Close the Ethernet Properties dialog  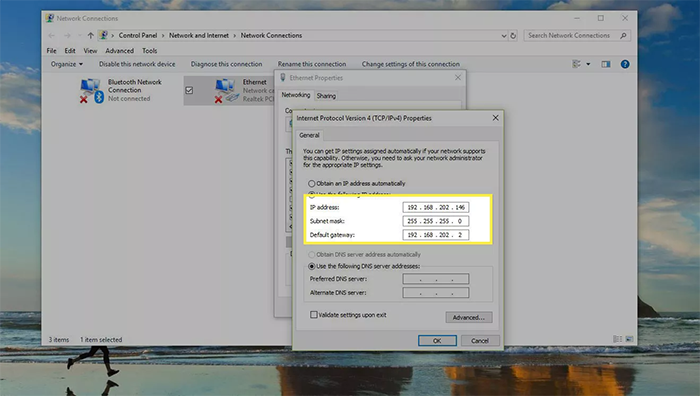pyautogui.click(x=458, y=78)
